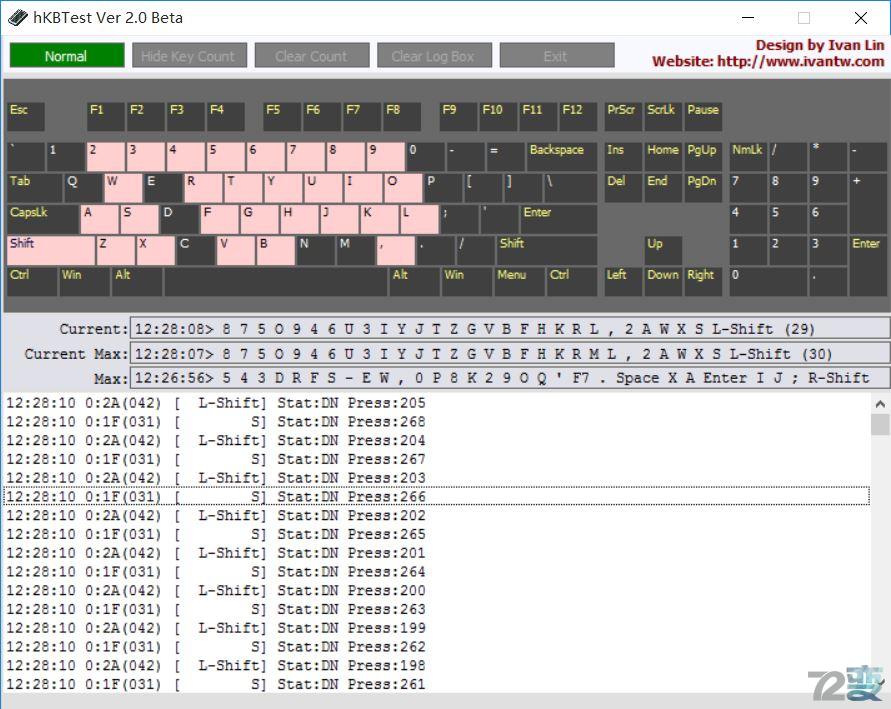Click the Pause key tile
Image resolution: width=891 pixels, height=709 pixels.
click(703, 116)
